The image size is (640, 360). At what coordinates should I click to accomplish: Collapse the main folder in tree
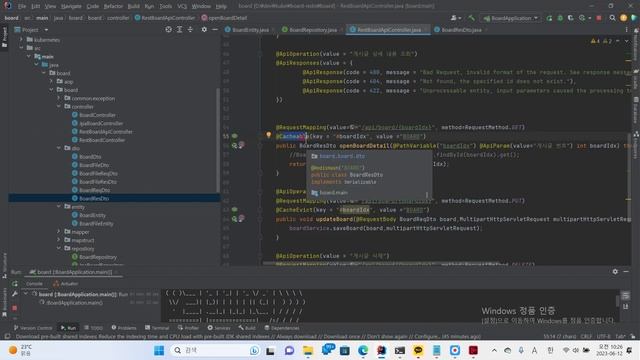pos(29,56)
